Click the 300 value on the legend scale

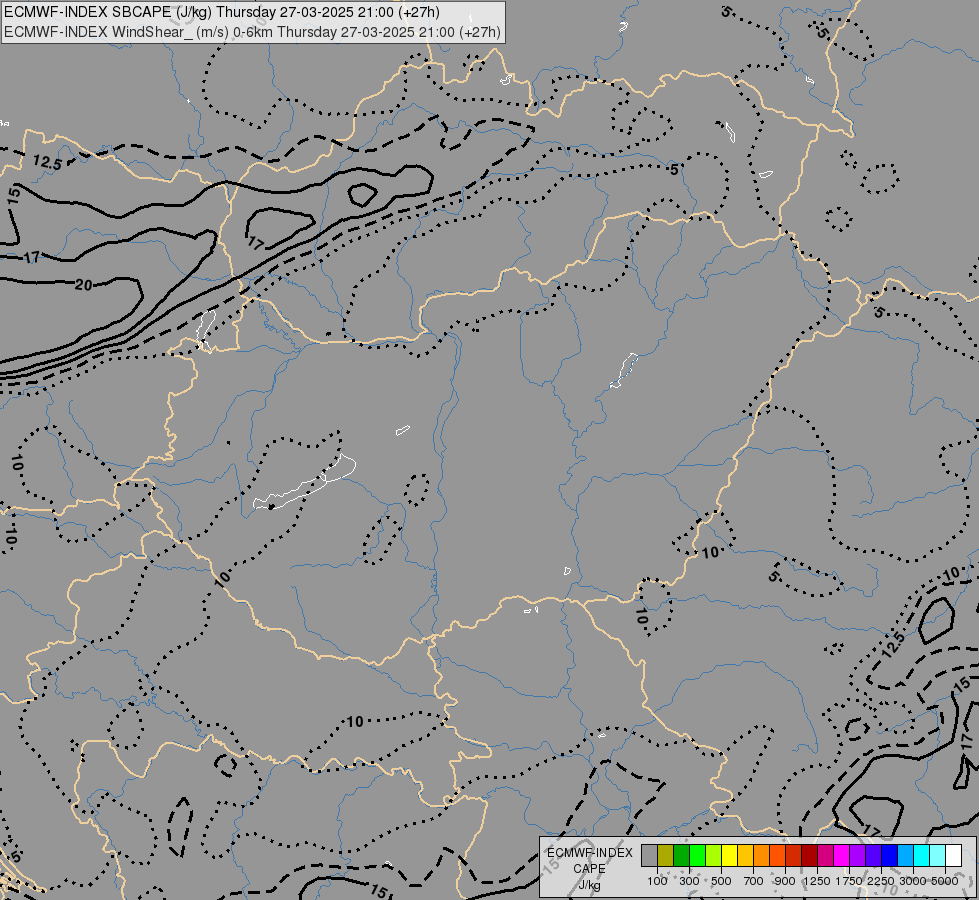[689, 881]
